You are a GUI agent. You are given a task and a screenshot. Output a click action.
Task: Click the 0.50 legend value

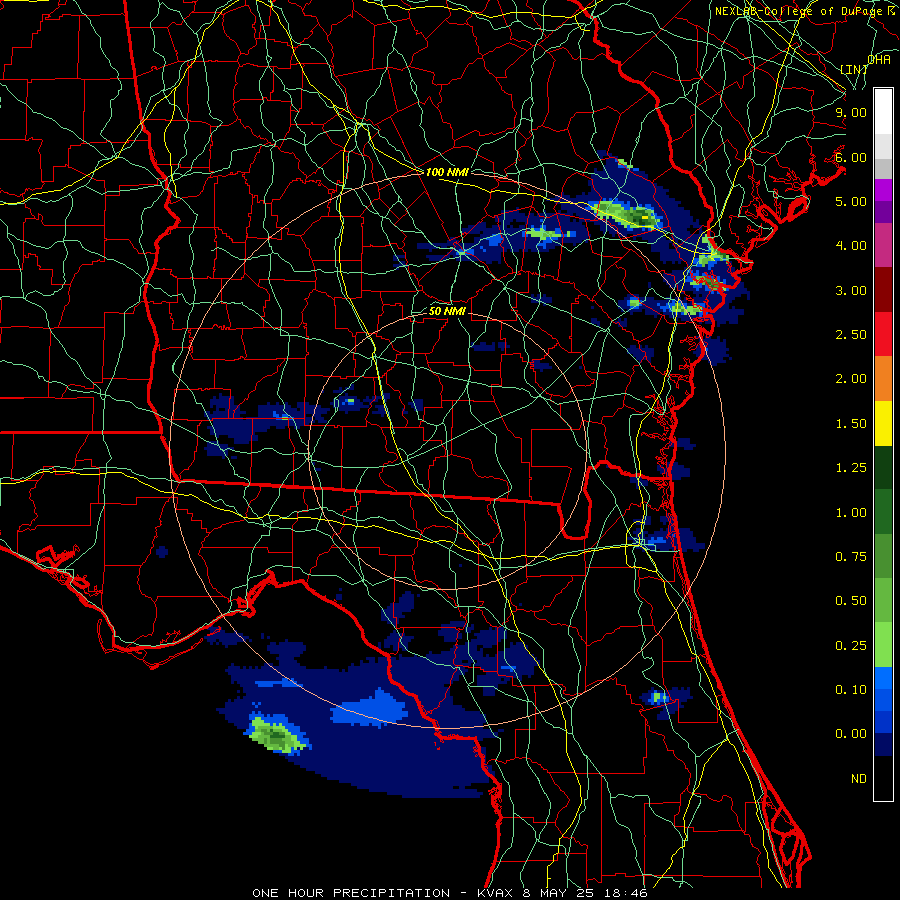(851, 601)
